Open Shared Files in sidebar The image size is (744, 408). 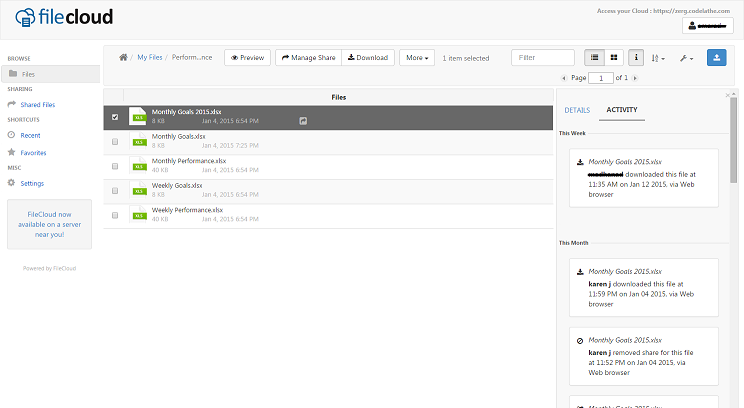pos(37,105)
